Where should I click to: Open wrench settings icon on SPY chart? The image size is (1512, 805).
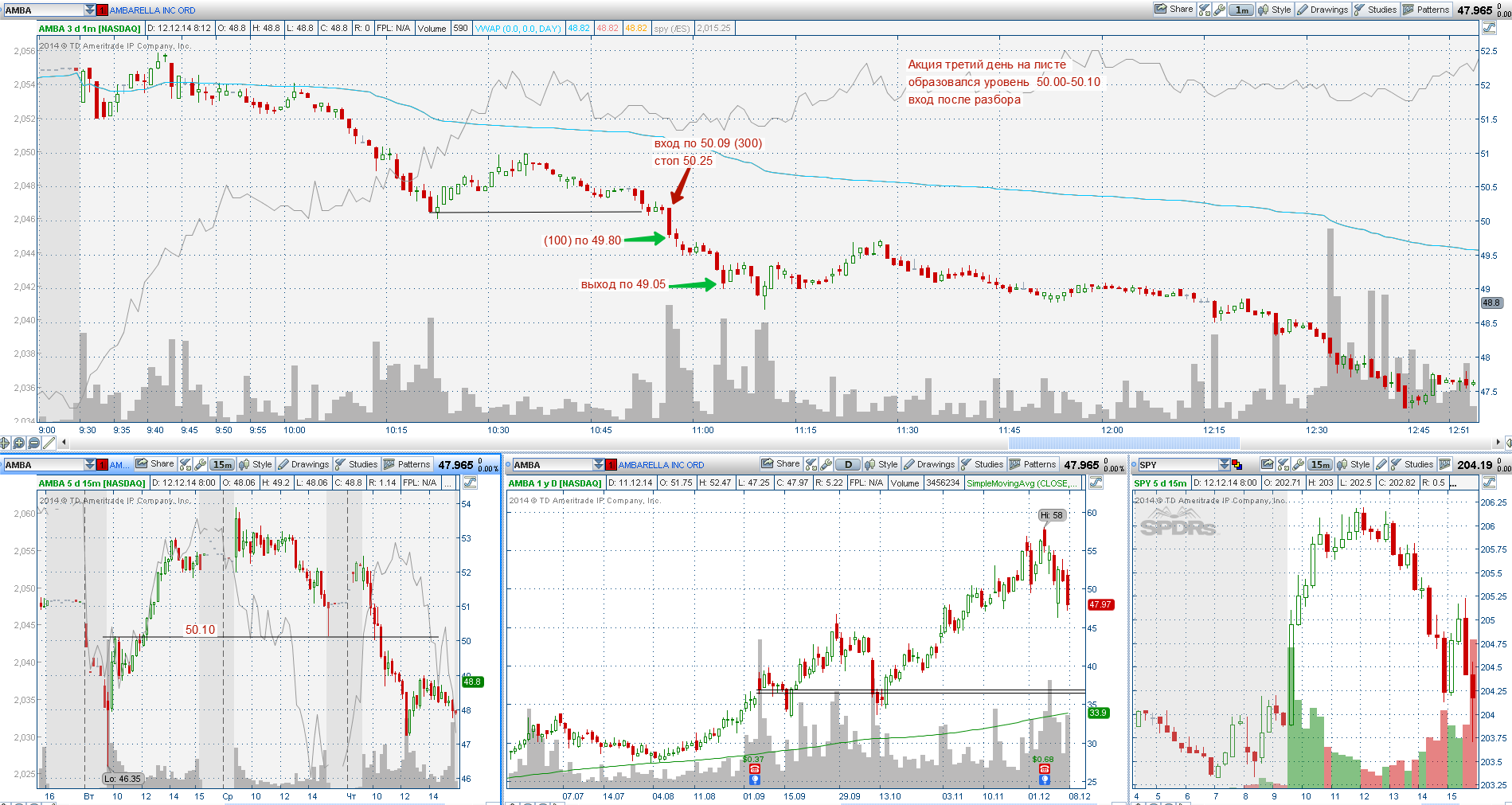(x=1298, y=464)
